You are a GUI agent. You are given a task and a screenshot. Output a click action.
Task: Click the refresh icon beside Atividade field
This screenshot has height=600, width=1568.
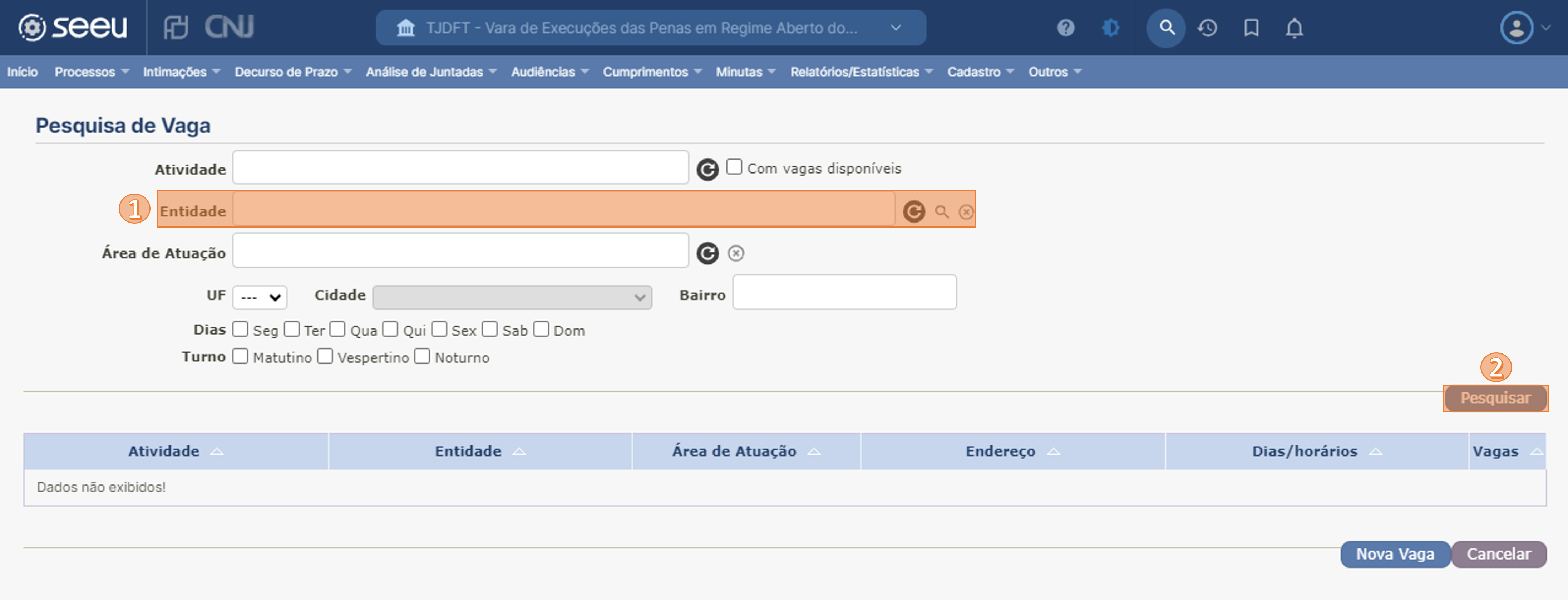pos(707,169)
